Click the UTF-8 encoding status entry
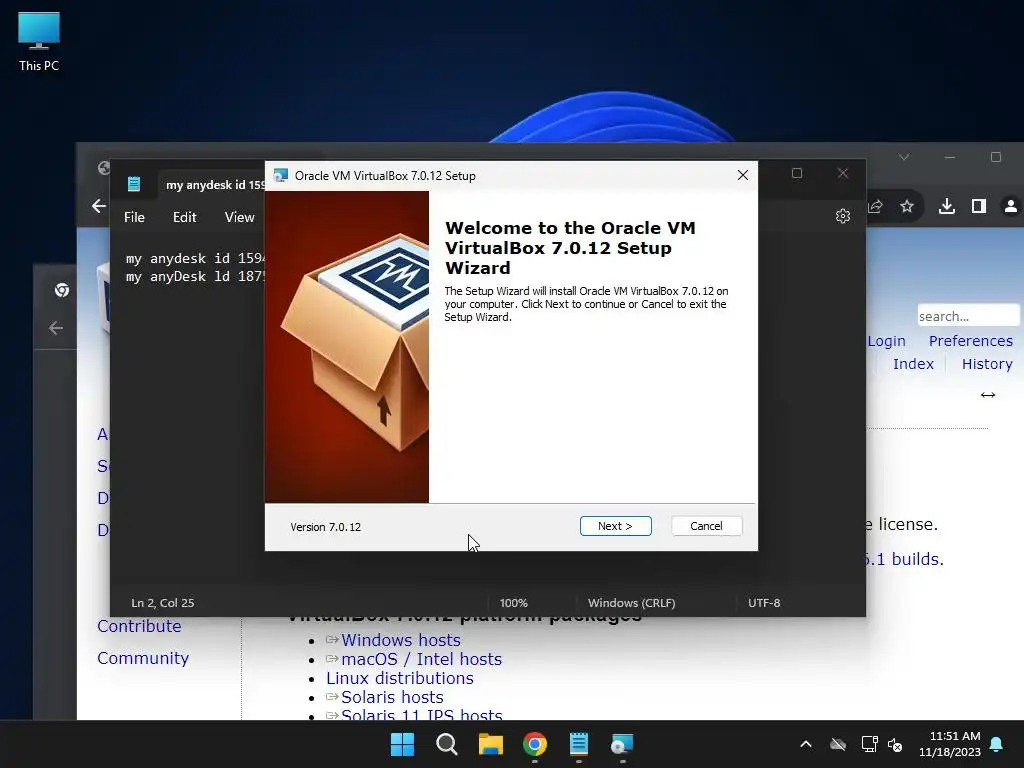 point(764,603)
